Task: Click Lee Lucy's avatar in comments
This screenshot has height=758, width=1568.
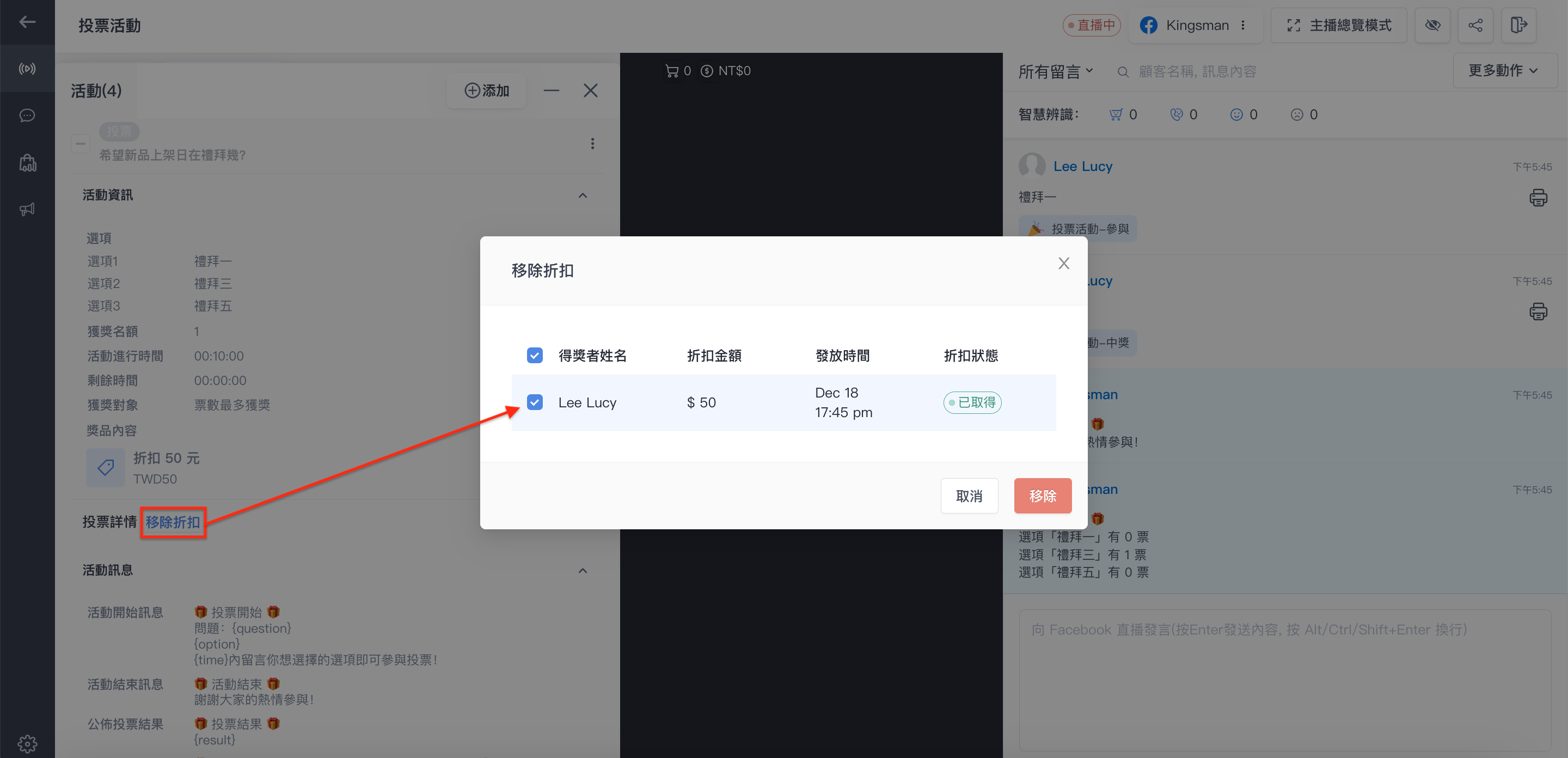Action: pos(1032,166)
